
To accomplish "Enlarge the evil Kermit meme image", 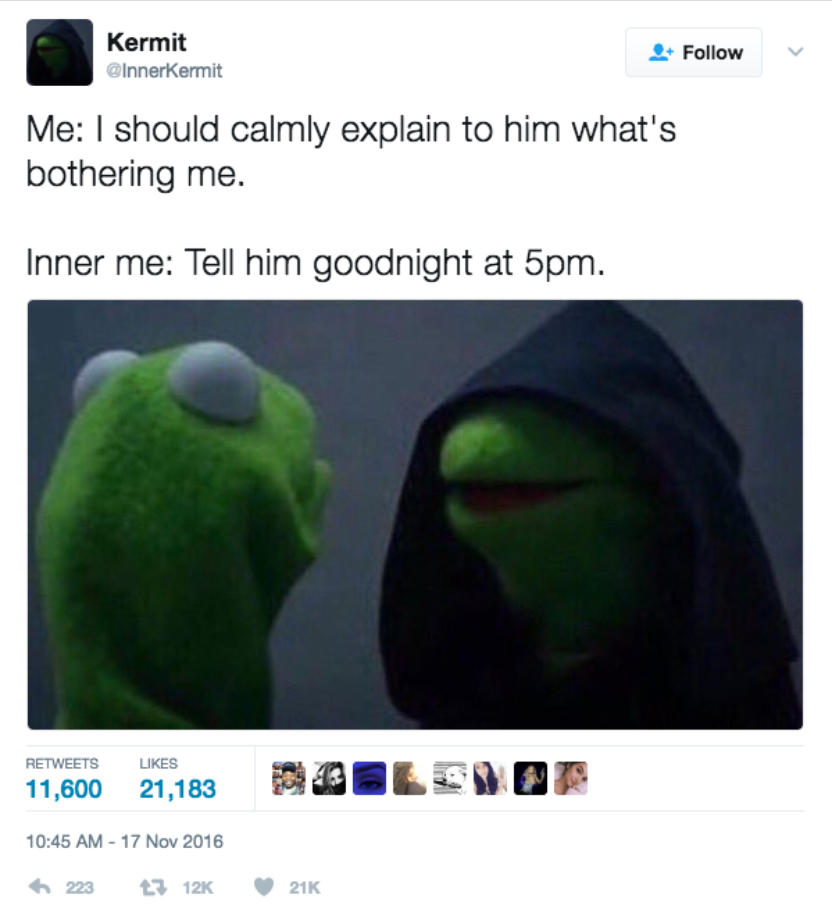I will (x=415, y=515).
